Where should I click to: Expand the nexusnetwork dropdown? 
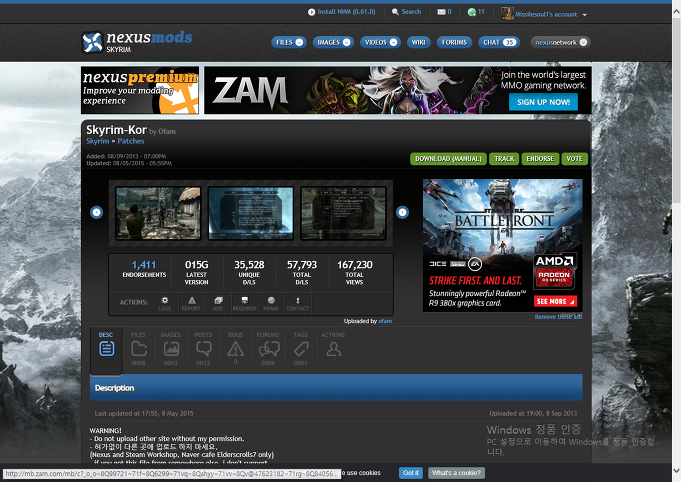(x=583, y=43)
